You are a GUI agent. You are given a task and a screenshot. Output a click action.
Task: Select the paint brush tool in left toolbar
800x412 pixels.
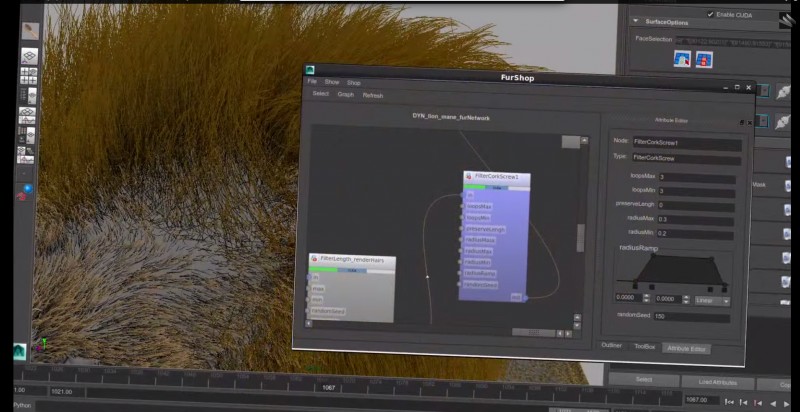30,31
